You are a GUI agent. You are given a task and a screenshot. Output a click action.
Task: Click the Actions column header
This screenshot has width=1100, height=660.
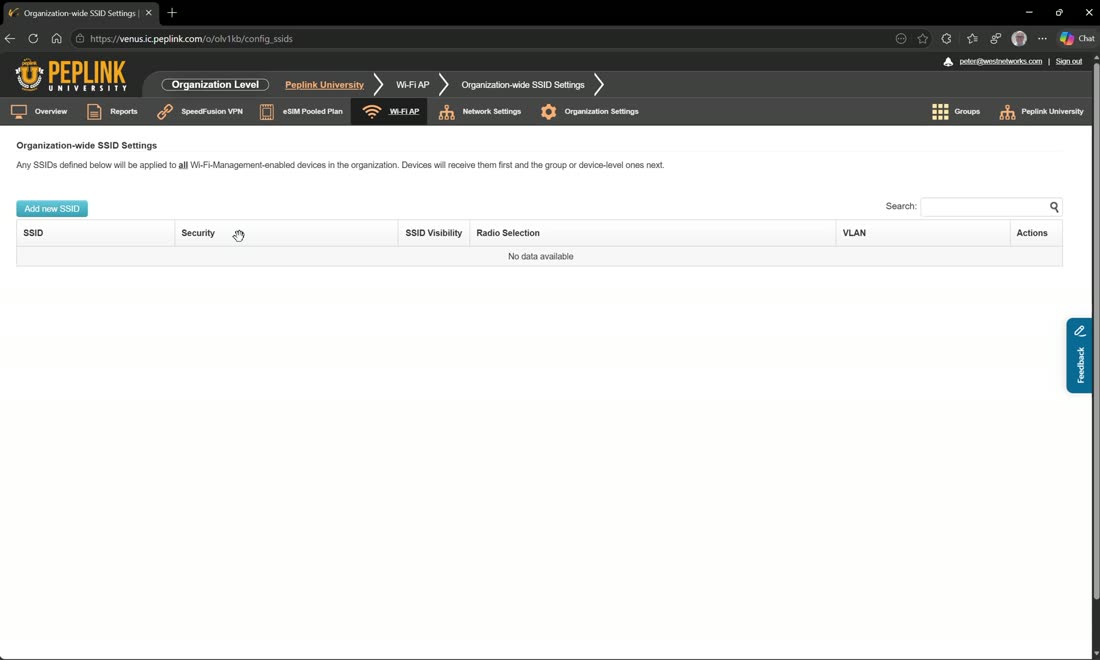(1035, 233)
